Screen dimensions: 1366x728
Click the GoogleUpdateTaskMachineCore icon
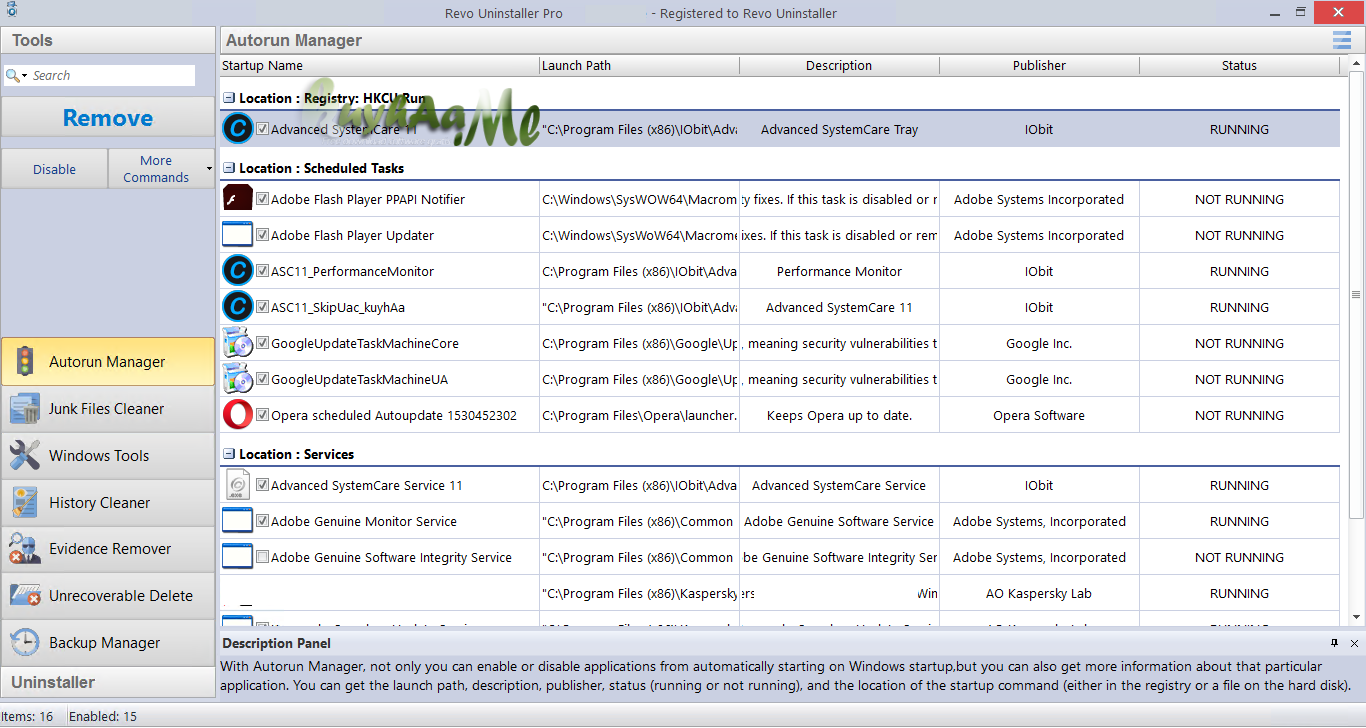pyautogui.click(x=237, y=343)
